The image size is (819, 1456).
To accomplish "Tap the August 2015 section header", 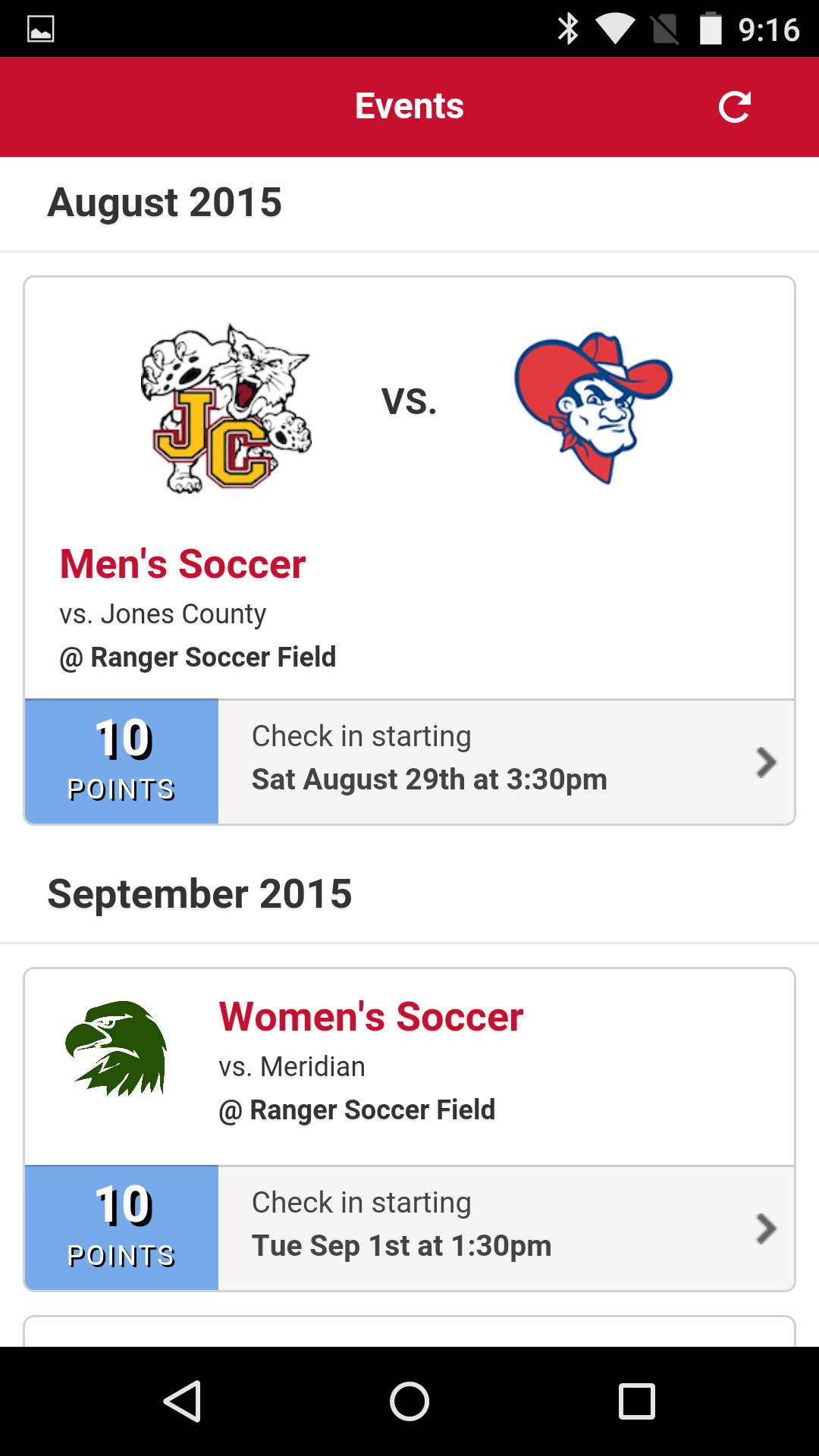I will coord(165,202).
